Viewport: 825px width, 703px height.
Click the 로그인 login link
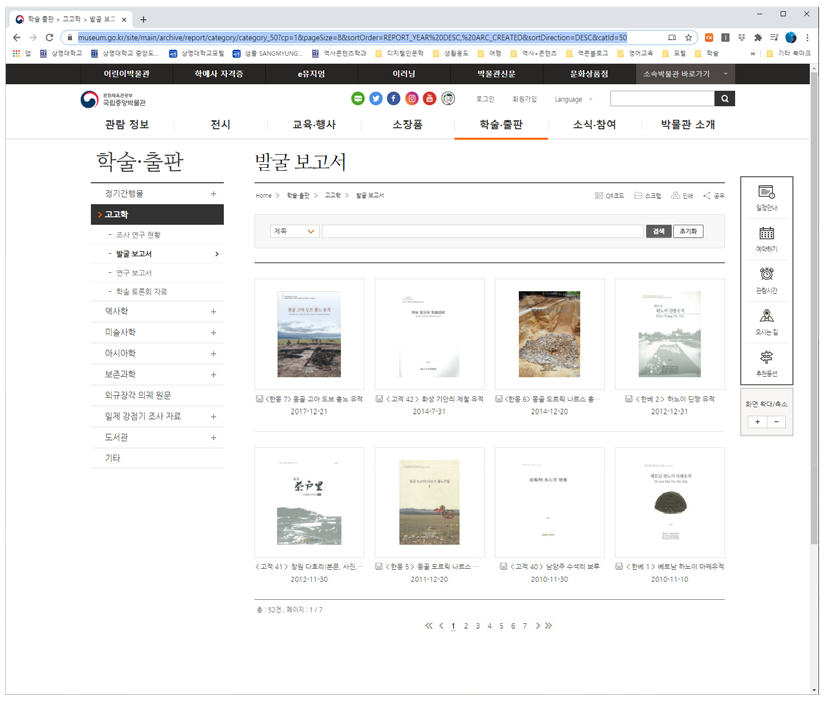click(x=485, y=99)
